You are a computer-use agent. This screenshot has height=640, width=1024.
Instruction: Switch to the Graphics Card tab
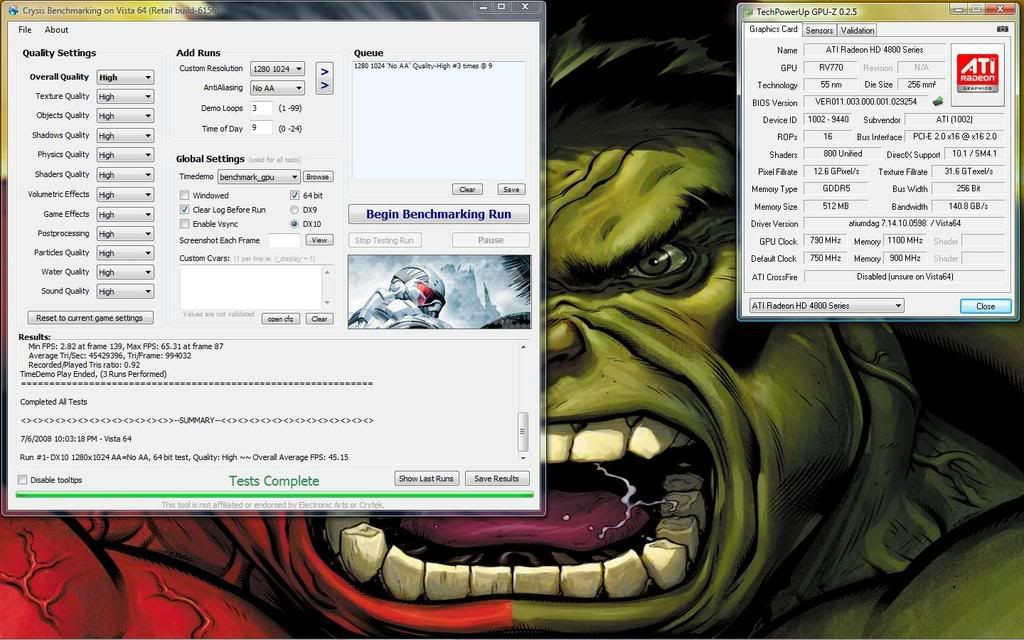773,29
